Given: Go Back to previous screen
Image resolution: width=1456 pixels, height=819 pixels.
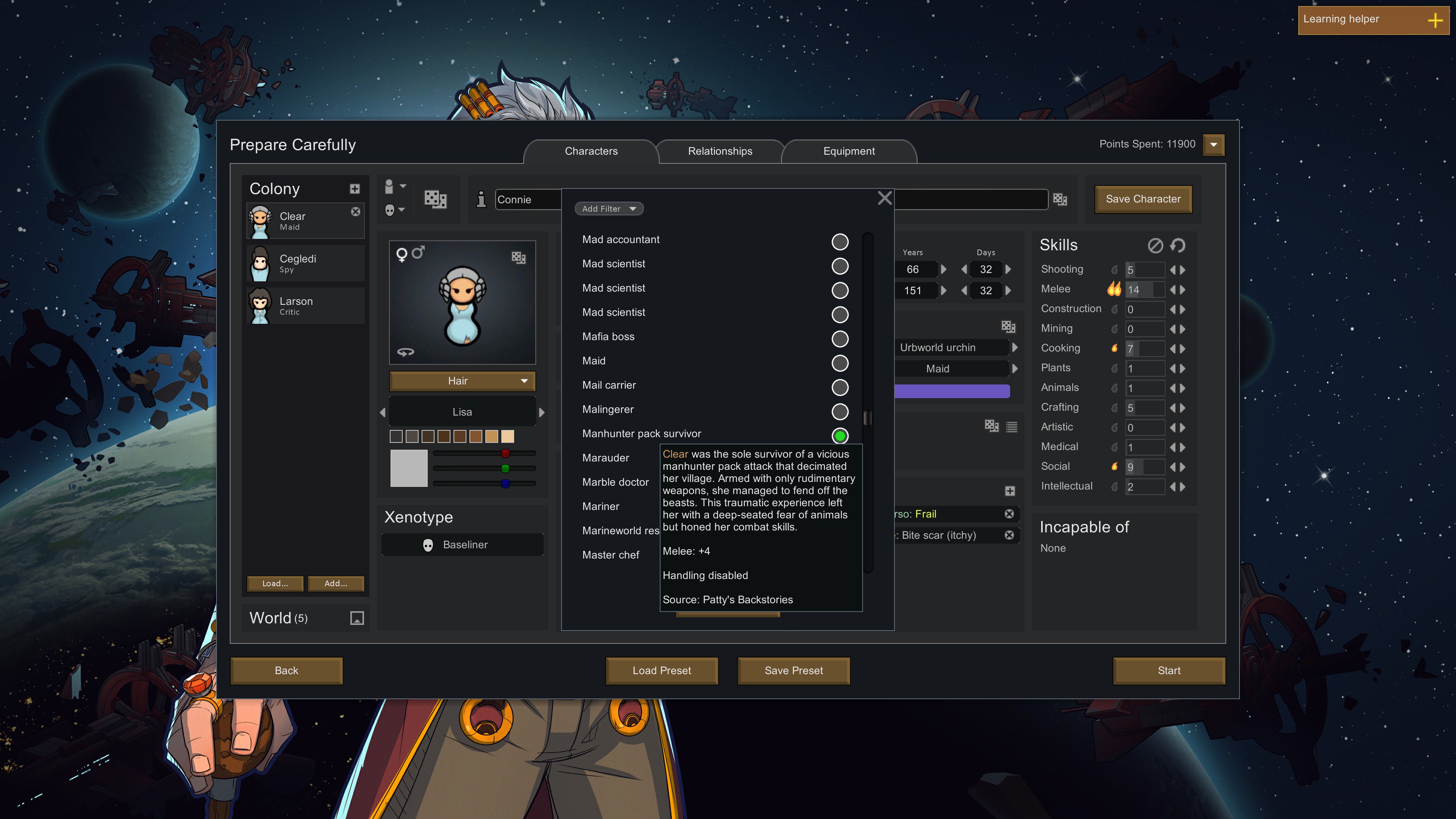Looking at the screenshot, I should click(x=286, y=670).
